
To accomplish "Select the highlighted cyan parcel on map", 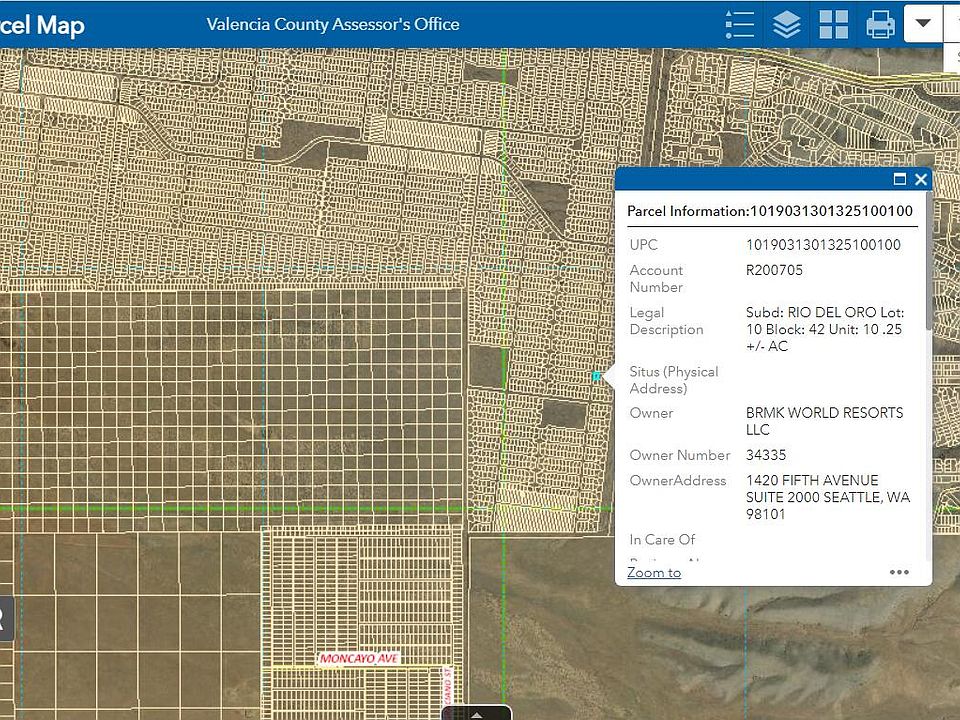I will 596,376.
